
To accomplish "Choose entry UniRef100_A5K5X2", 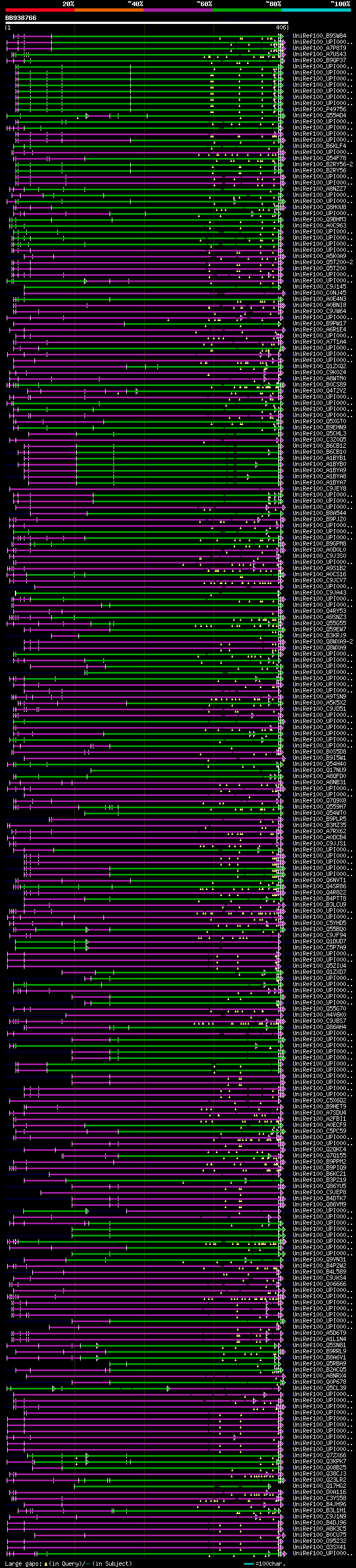I will 319,703.
